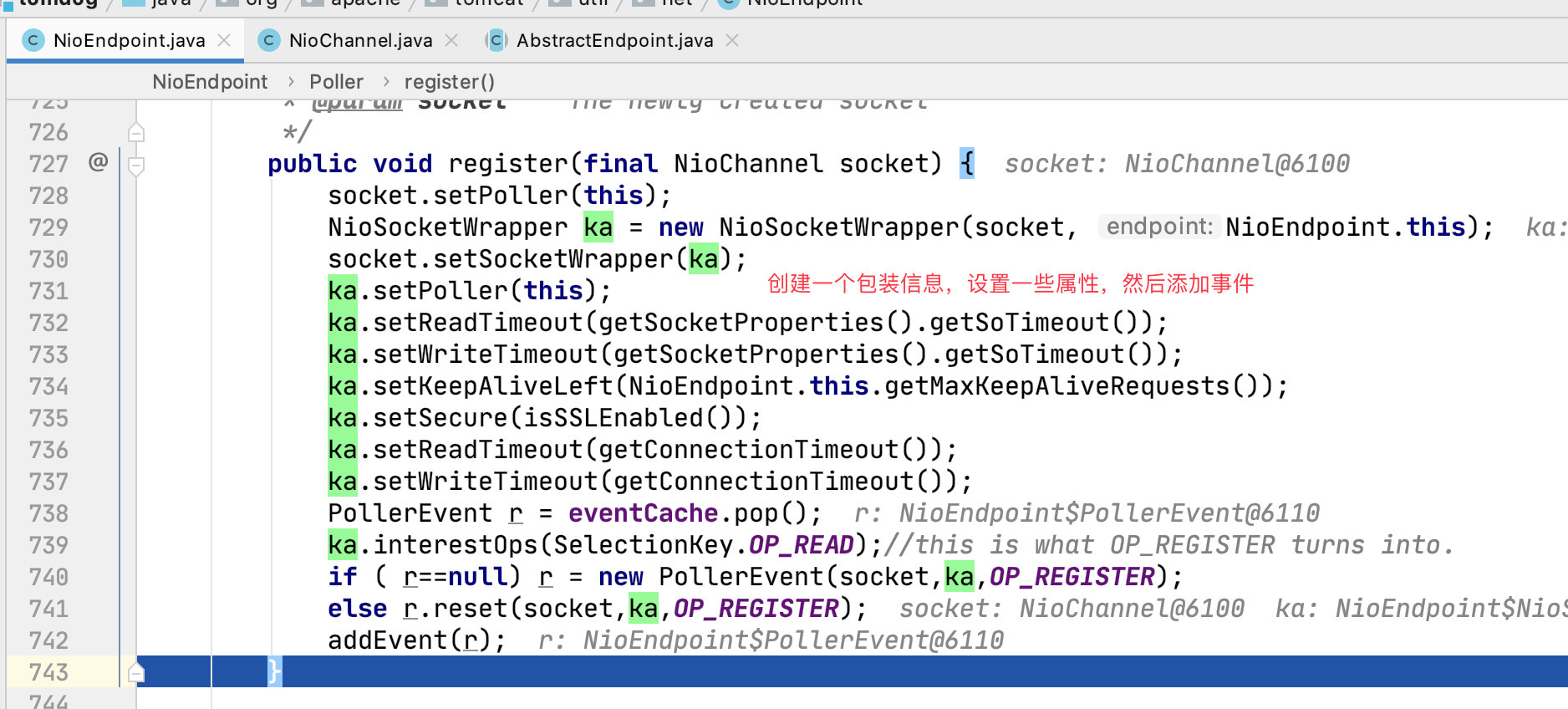Click the @ gutter marker on line 727
The width and height of the screenshot is (1568, 709).
[x=98, y=161]
